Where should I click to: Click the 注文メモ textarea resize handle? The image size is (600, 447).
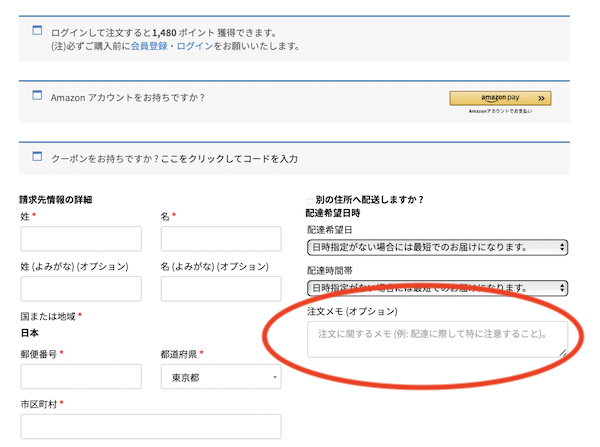pos(563,353)
